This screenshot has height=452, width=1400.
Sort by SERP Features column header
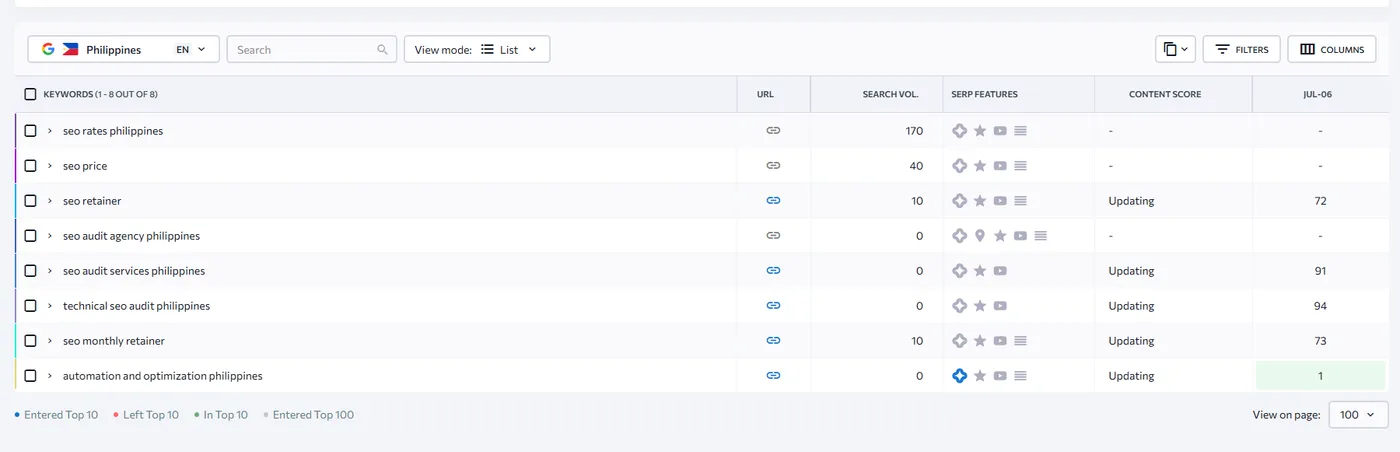point(984,94)
